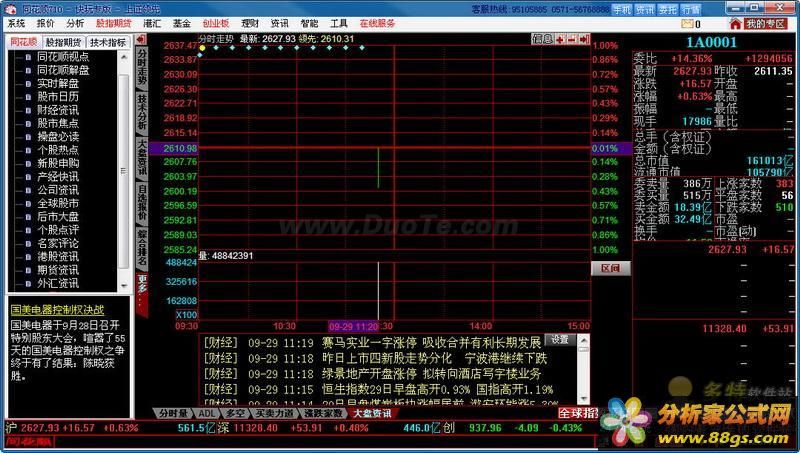Open the 创业板 menu
800x453 pixels.
(x=216, y=23)
